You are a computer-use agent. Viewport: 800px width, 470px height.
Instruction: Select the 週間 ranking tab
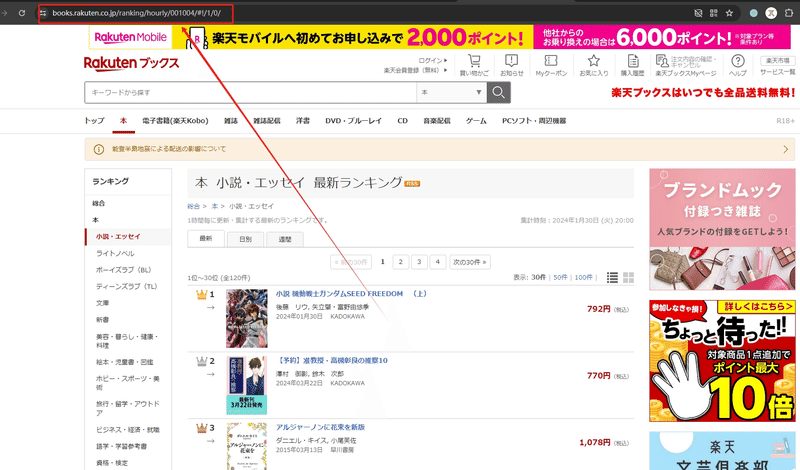click(285, 239)
